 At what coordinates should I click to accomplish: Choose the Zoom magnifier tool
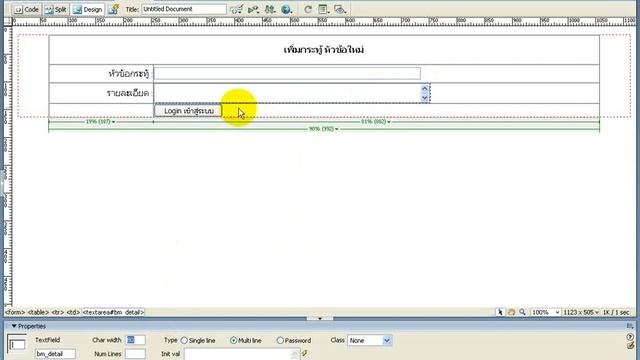(522, 312)
